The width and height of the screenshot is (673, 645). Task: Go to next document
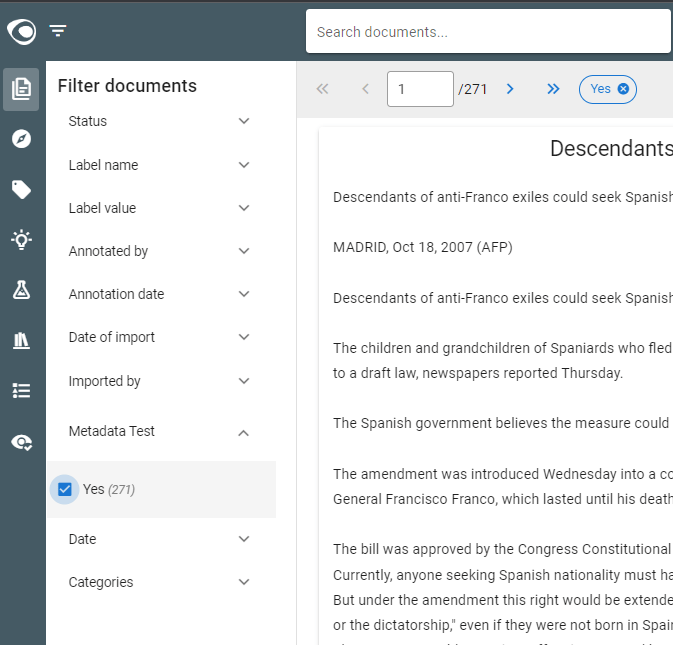510,89
